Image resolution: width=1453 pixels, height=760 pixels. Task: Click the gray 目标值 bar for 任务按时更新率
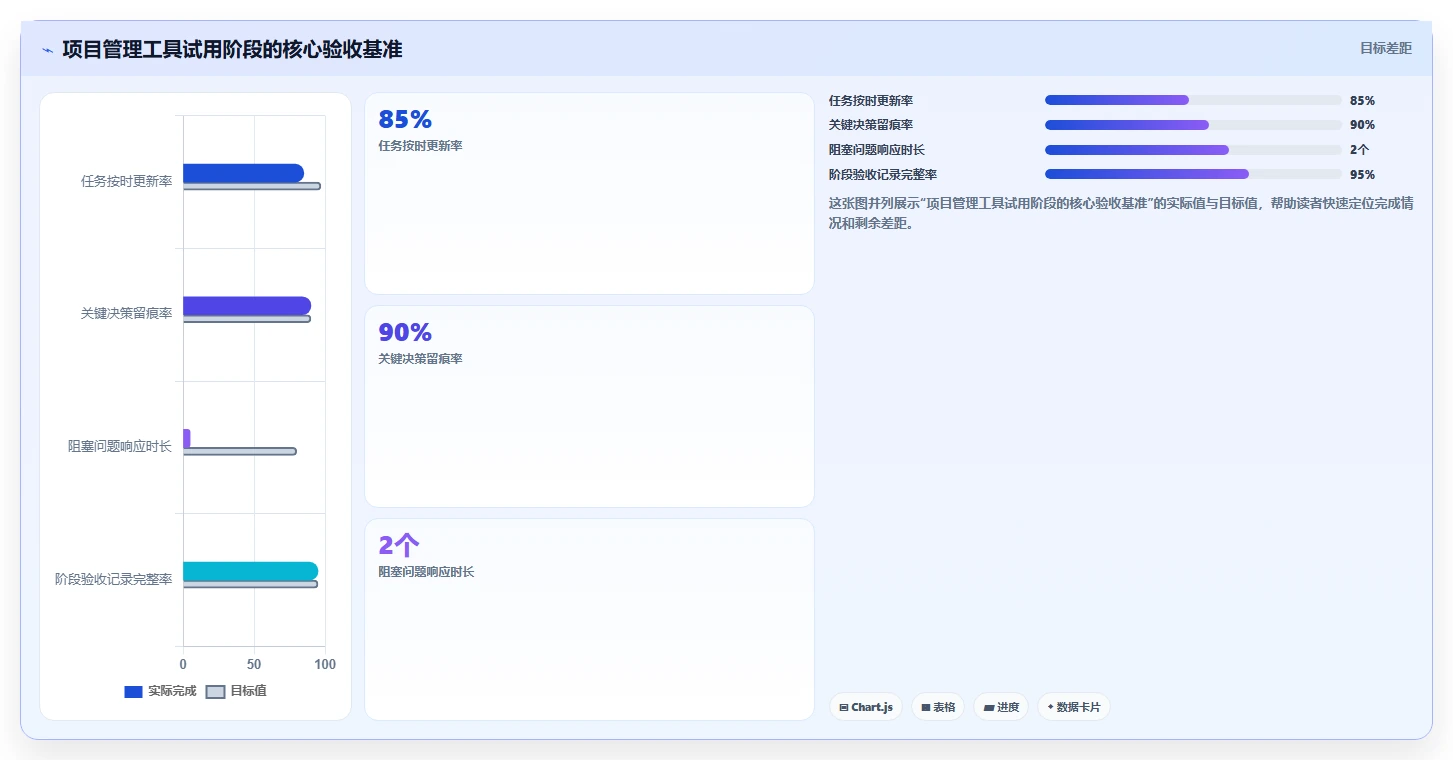252,186
